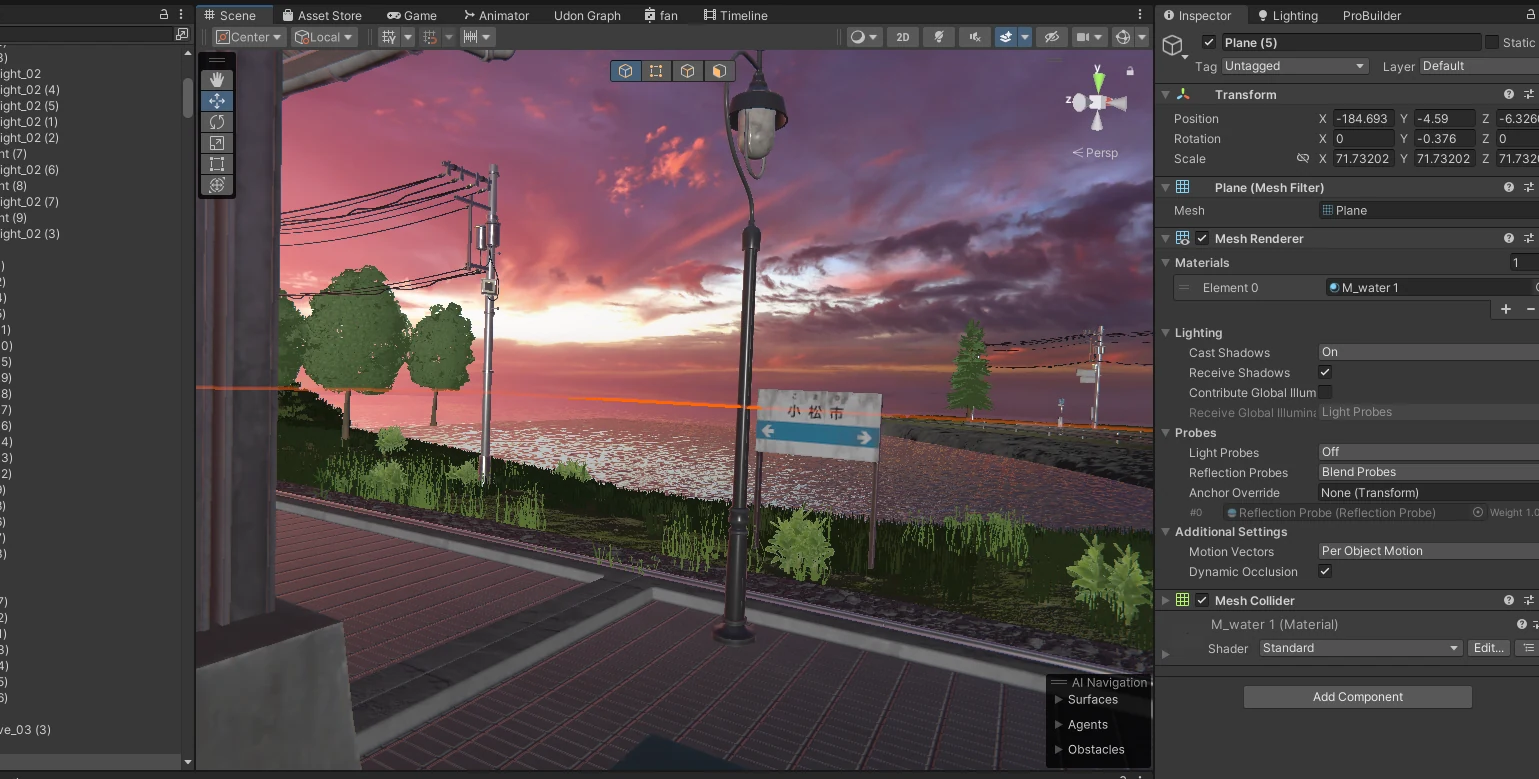The height and width of the screenshot is (779, 1539).
Task: Open the Center pivot mode dropdown
Action: point(249,37)
